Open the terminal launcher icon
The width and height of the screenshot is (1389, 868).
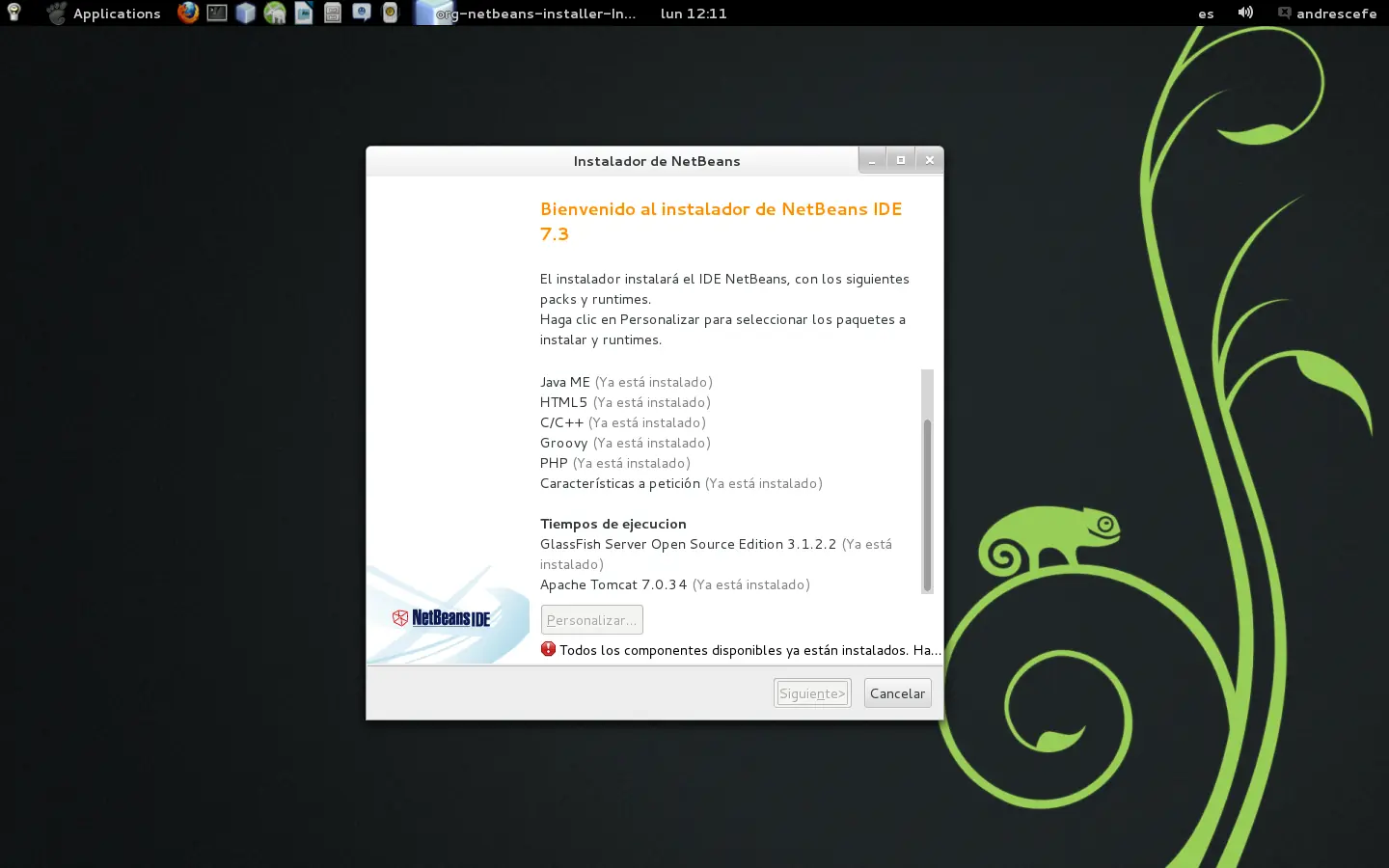coord(217,13)
